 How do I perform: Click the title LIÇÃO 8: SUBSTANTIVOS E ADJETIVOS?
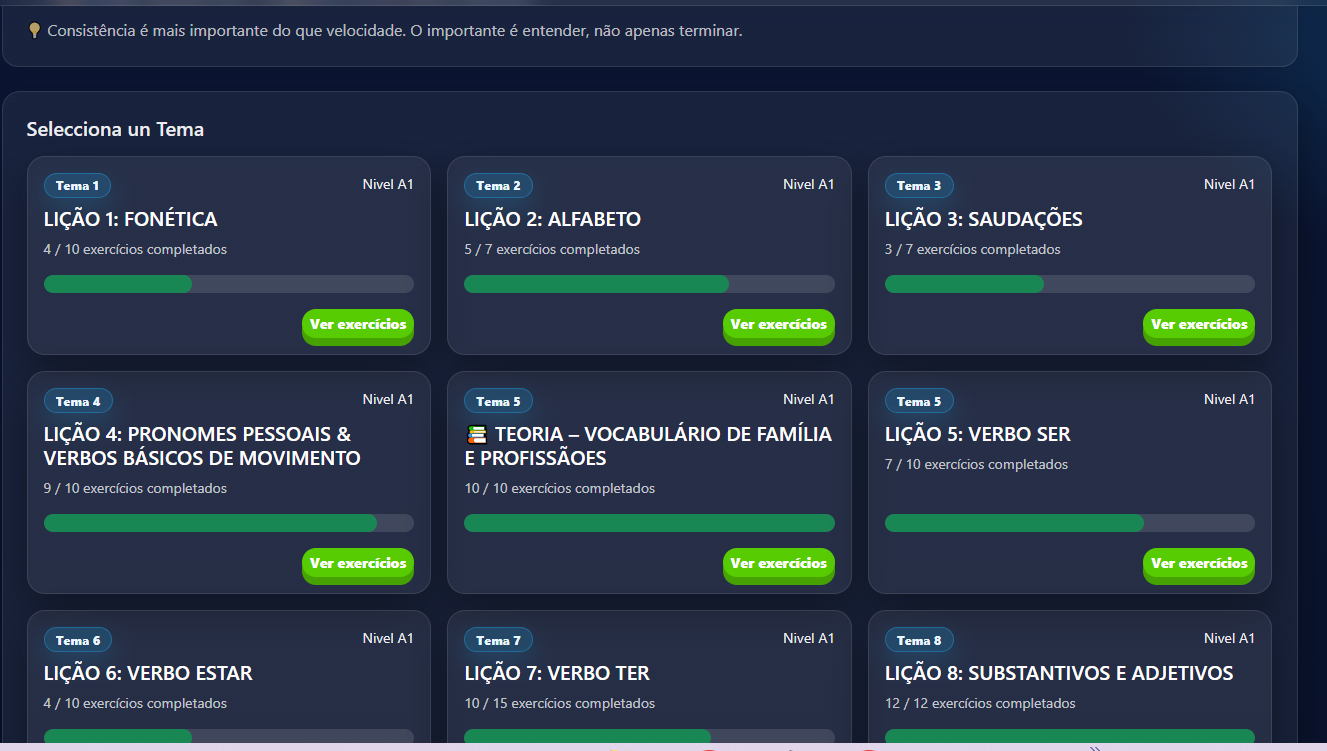(1059, 673)
